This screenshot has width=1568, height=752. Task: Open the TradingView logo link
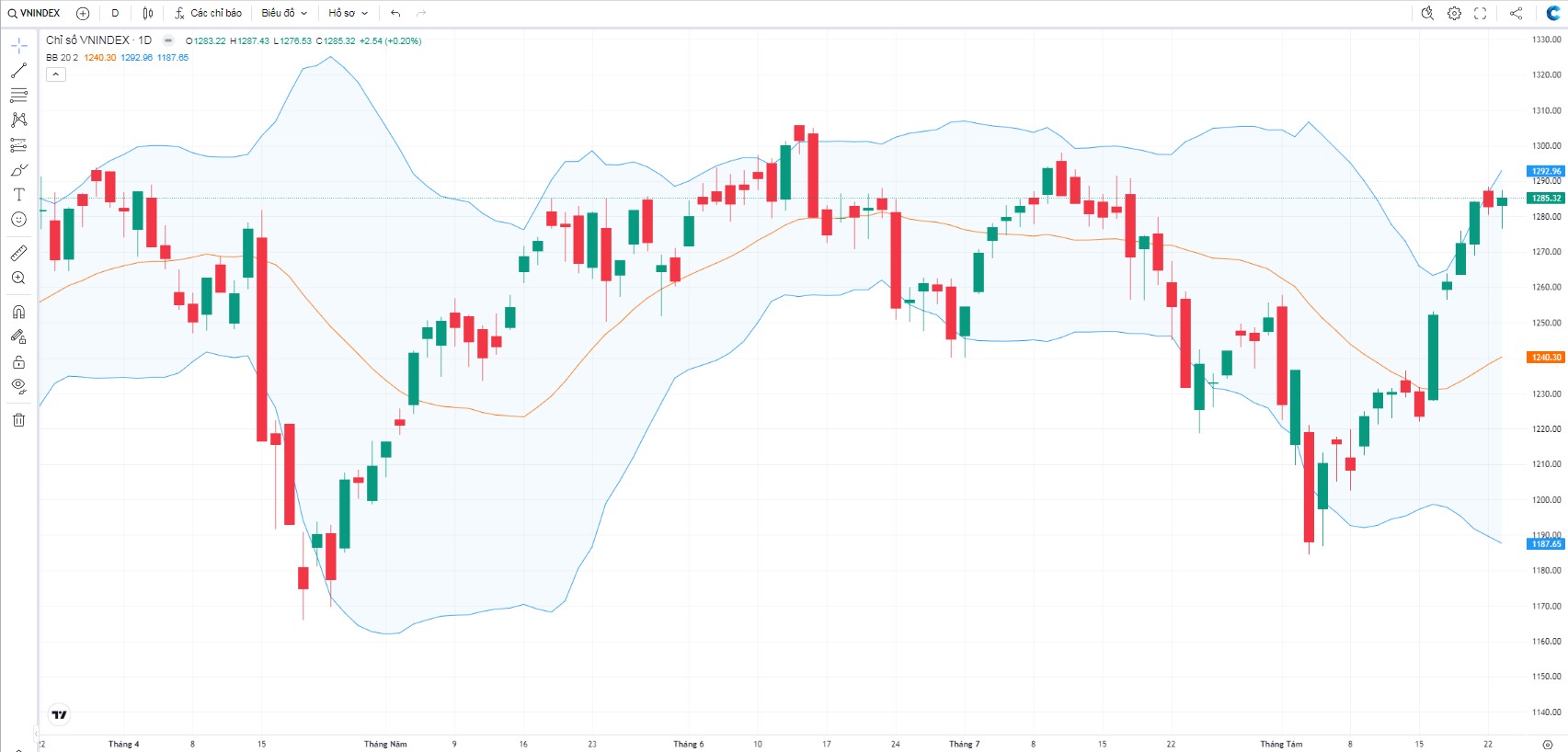click(x=60, y=714)
